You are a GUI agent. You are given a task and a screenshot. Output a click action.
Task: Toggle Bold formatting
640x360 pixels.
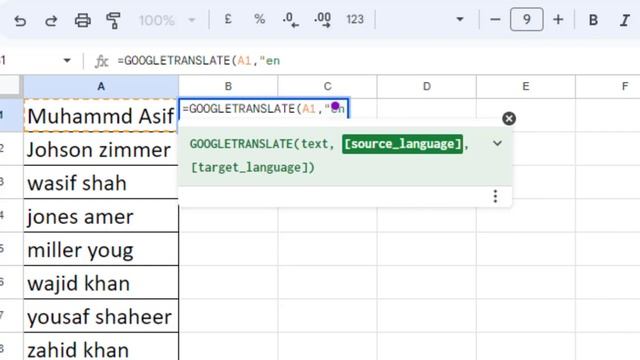tap(593, 20)
